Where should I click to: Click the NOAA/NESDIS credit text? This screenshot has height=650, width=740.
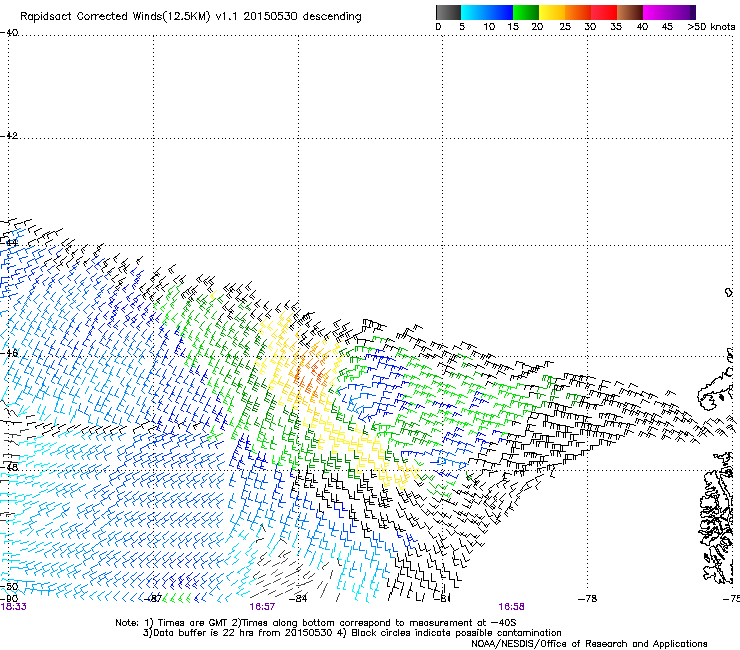click(x=589, y=644)
